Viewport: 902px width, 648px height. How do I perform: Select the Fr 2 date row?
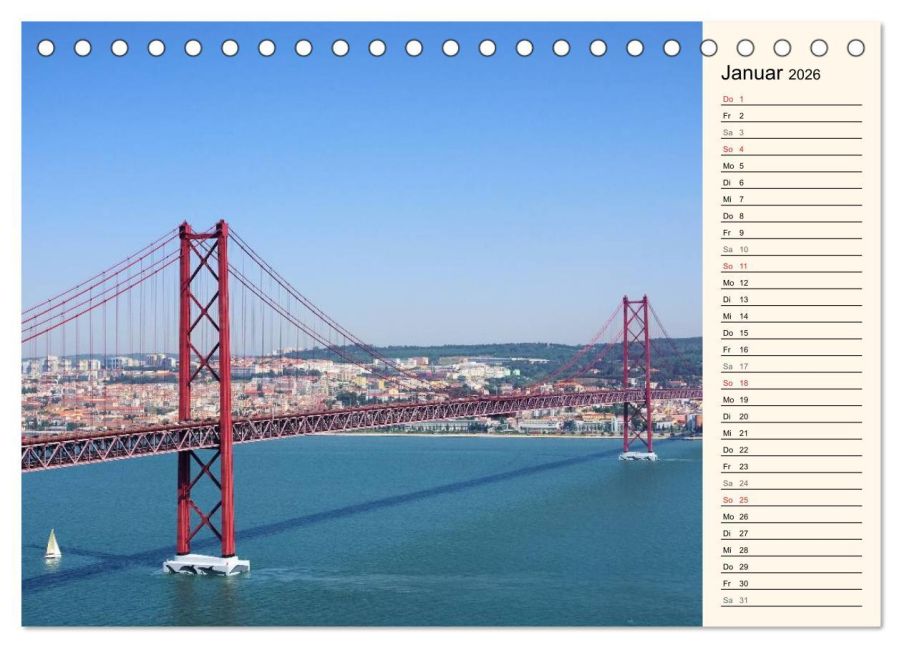point(792,116)
